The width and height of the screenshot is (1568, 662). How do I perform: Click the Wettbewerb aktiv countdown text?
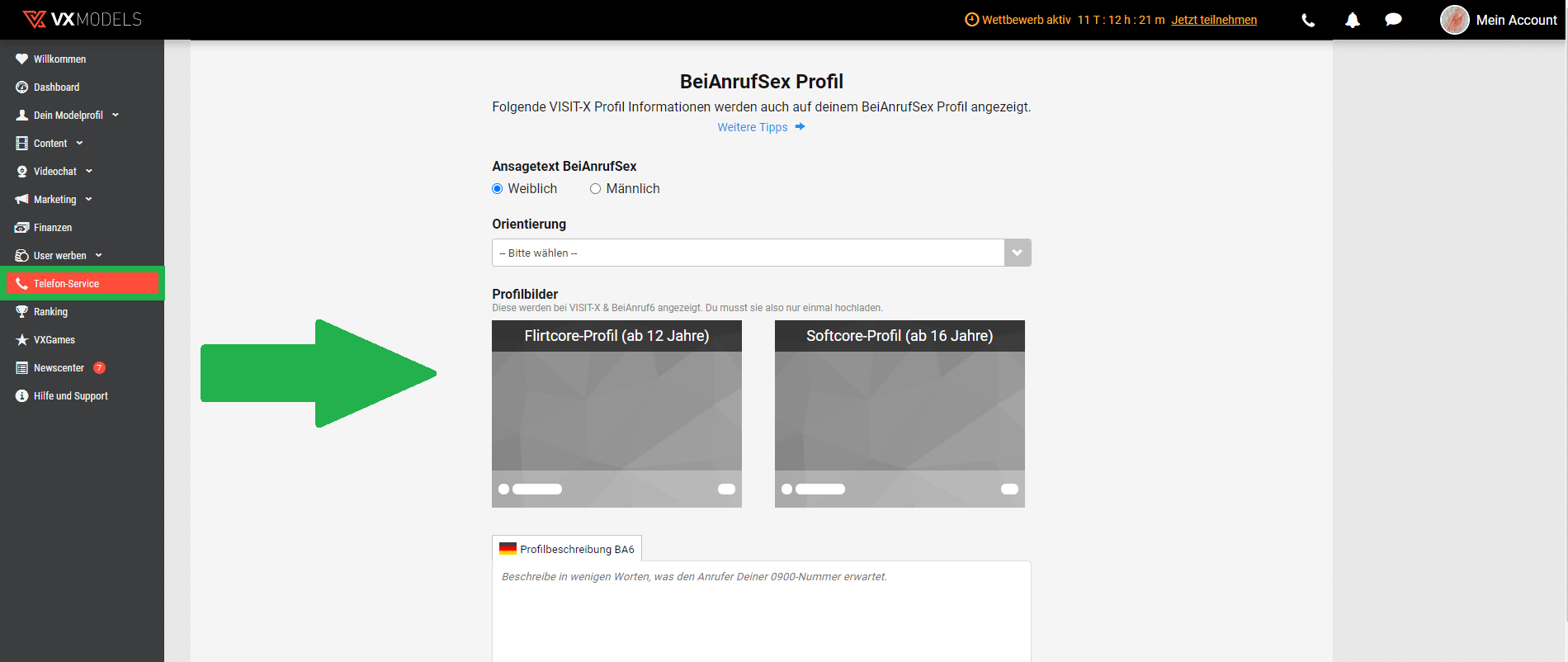coord(1074,20)
